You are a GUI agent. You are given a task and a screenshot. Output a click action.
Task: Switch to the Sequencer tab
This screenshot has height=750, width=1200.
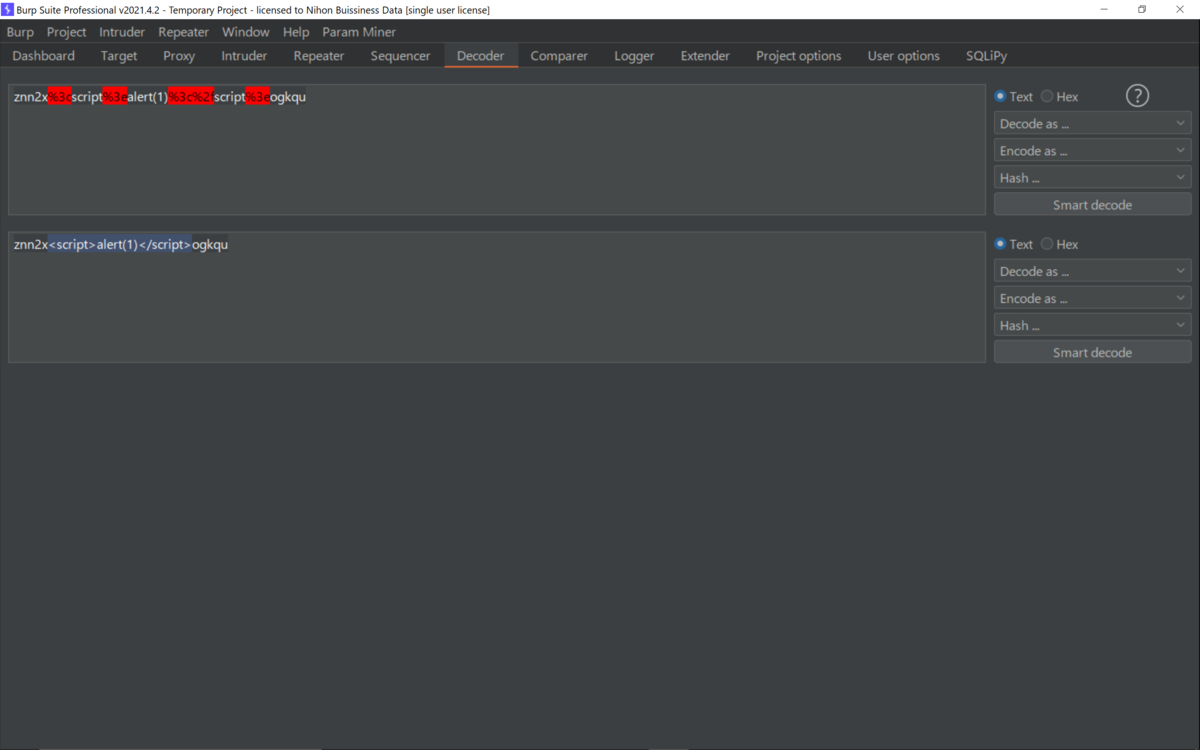click(x=400, y=56)
